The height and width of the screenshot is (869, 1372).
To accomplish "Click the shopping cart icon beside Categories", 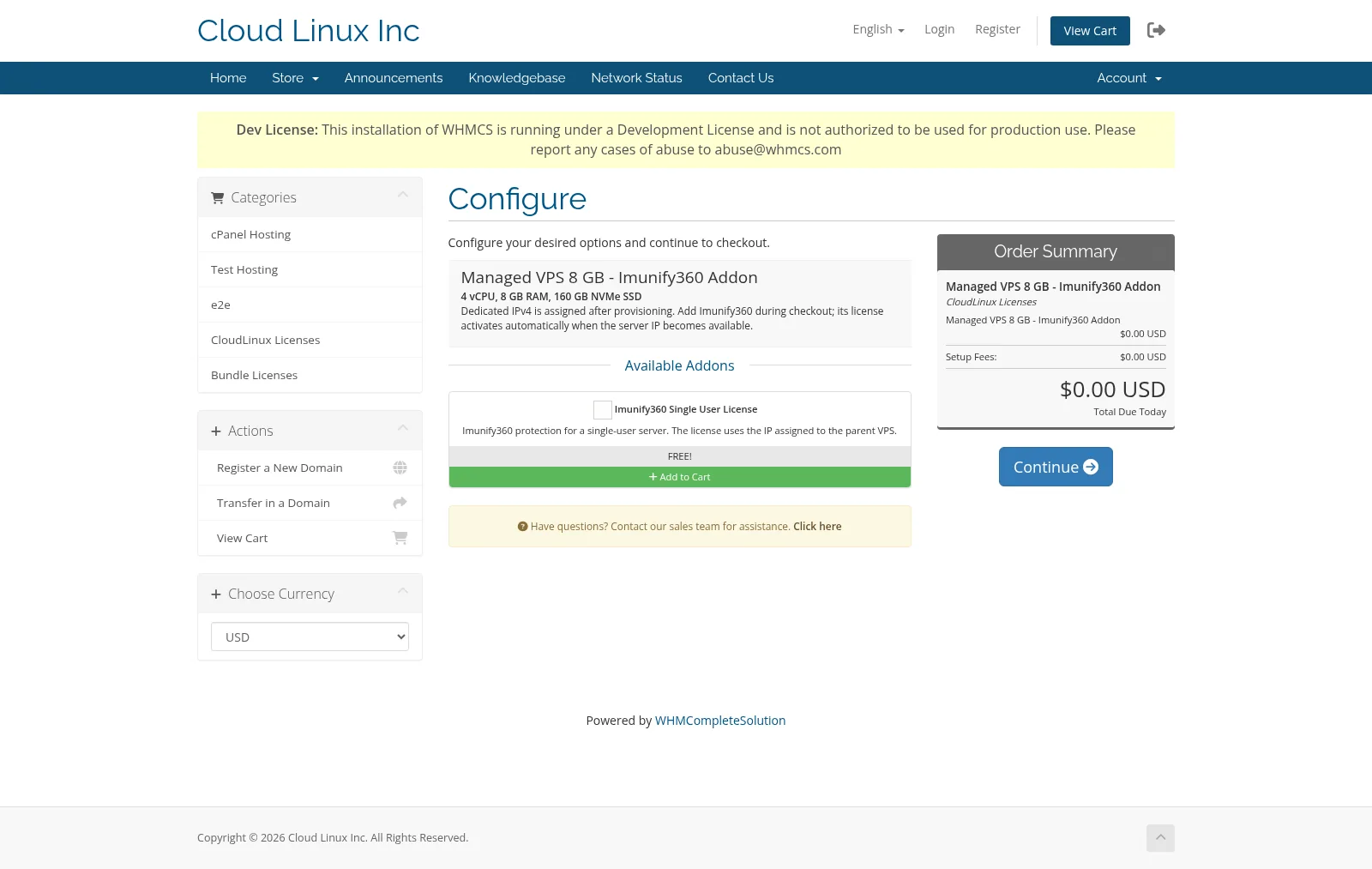I will (x=218, y=198).
